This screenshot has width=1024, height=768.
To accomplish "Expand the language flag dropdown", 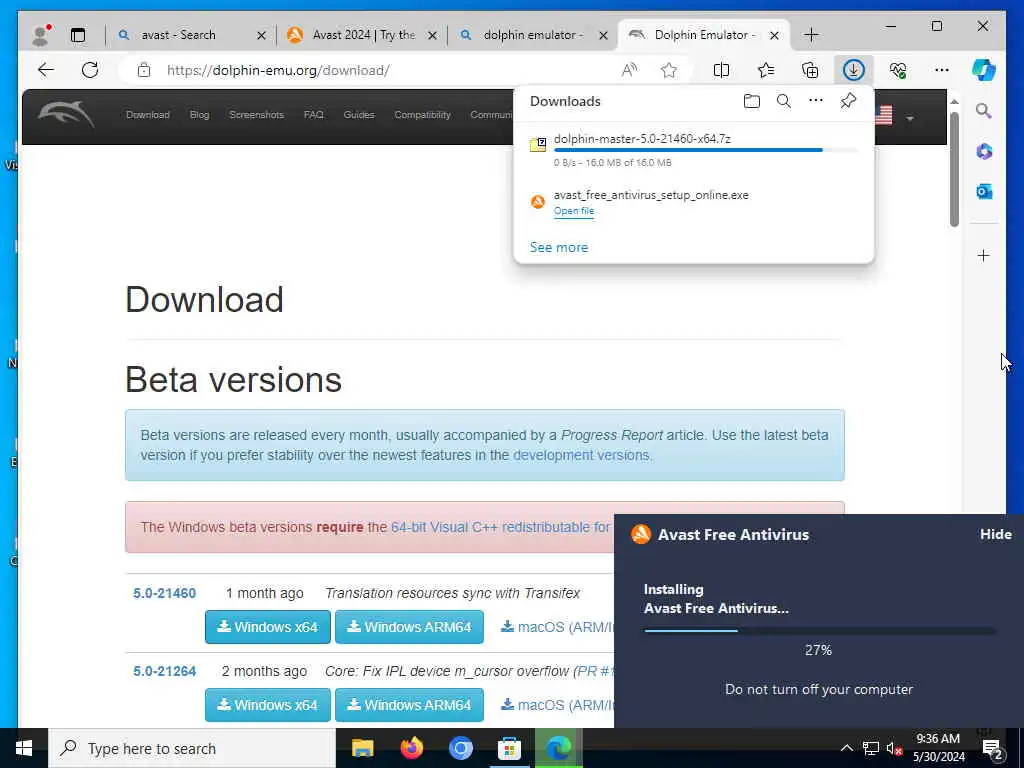I will click(910, 118).
